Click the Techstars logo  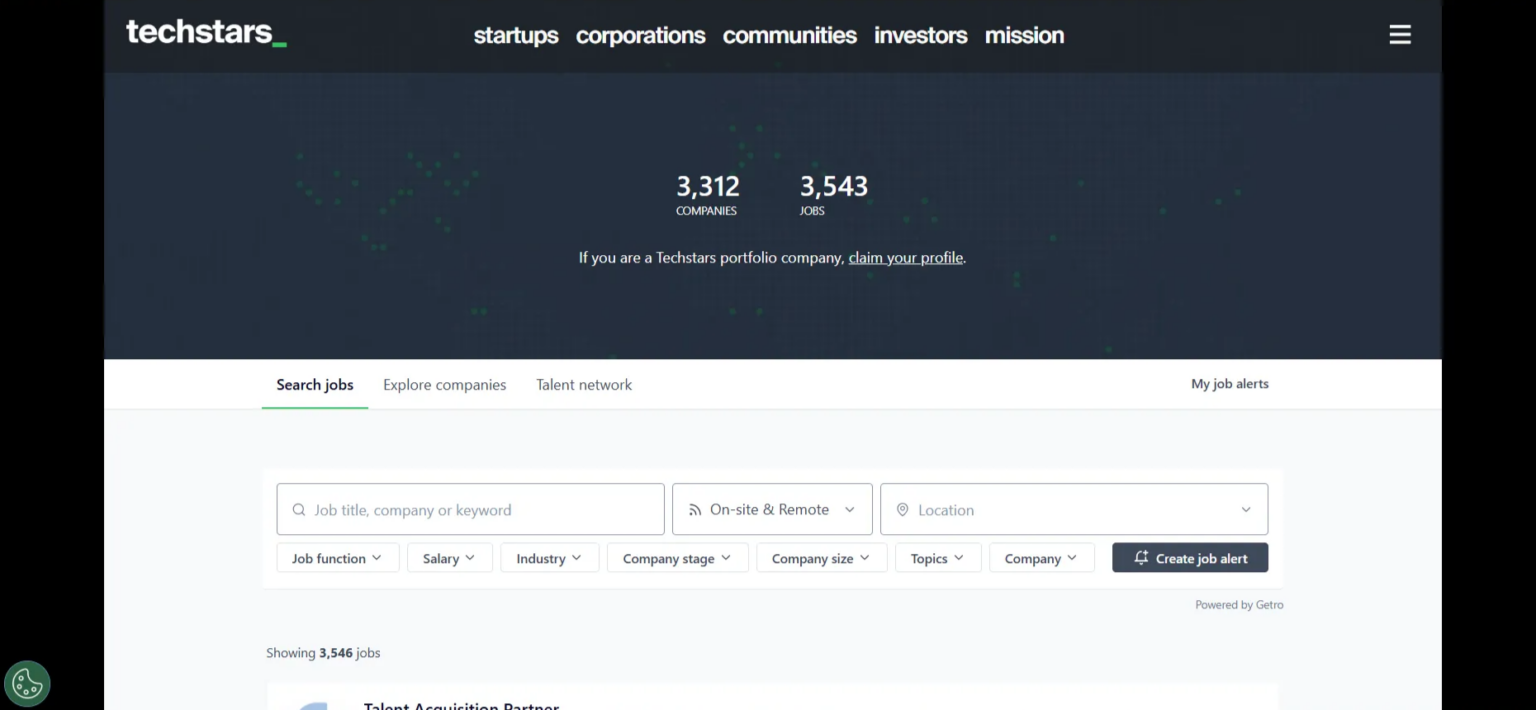coord(197,31)
